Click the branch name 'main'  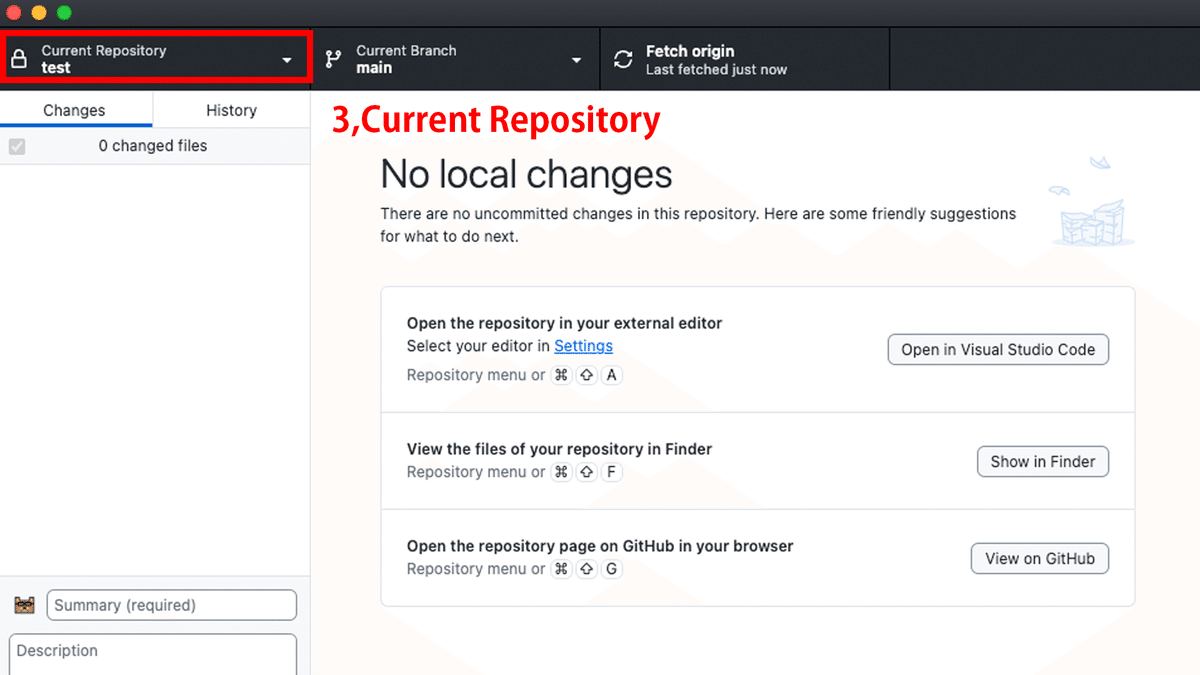[x=374, y=68]
